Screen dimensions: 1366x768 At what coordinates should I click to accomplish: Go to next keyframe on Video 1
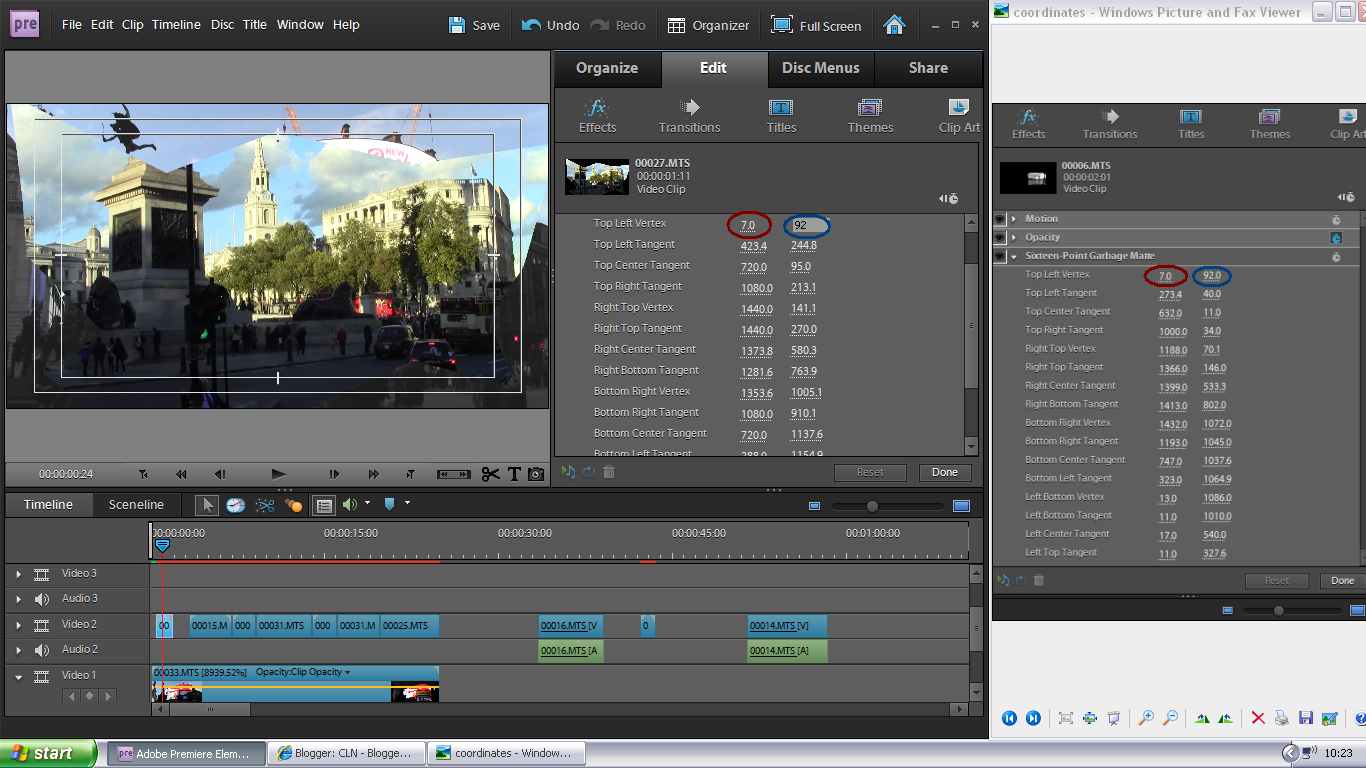pyautogui.click(x=108, y=695)
